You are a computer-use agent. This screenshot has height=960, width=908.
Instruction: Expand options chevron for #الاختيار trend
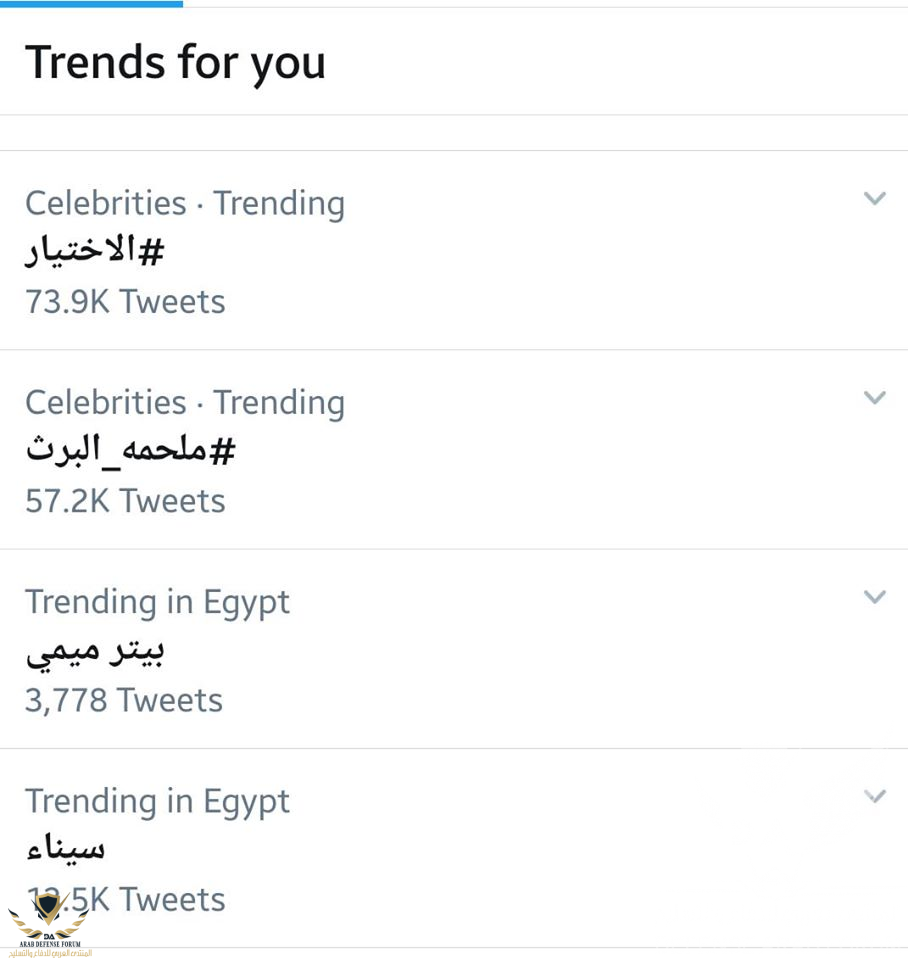tap(874, 198)
